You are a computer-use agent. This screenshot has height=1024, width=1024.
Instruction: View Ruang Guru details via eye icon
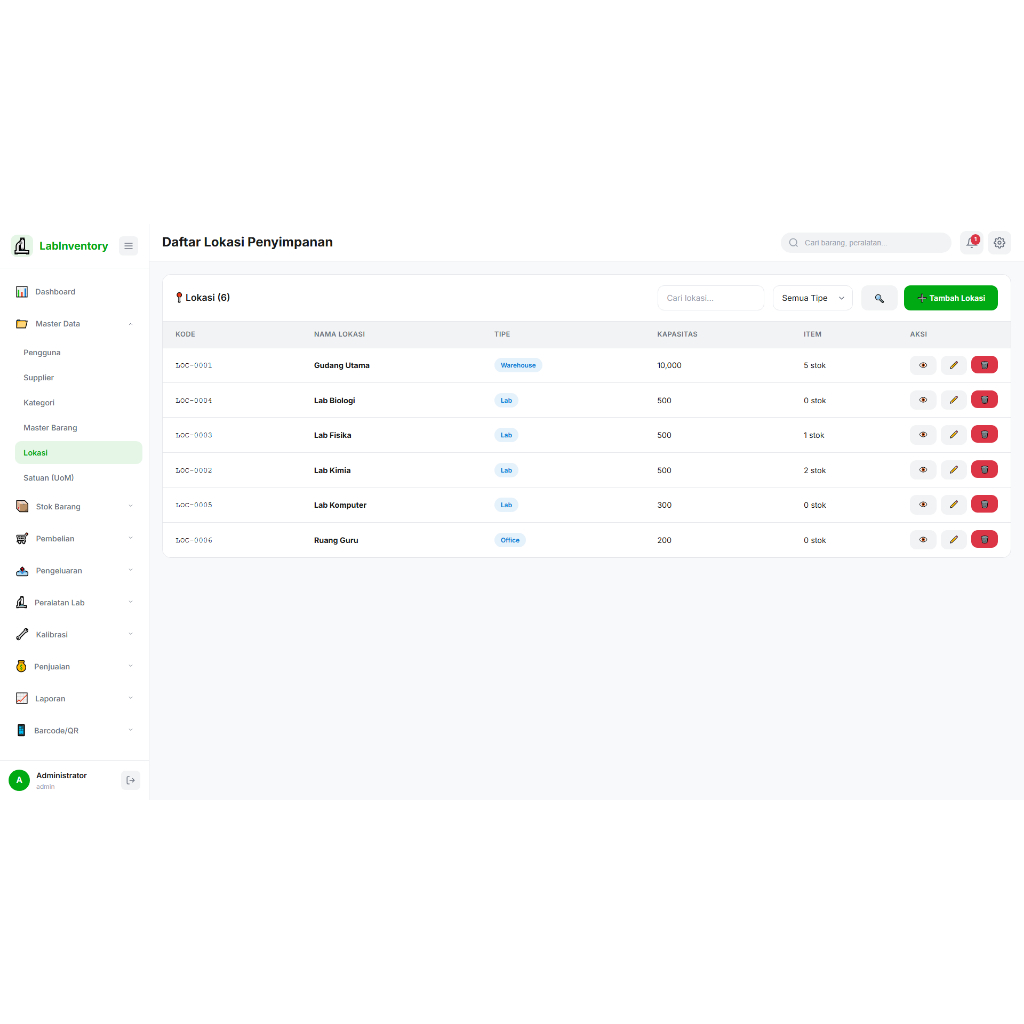923,539
